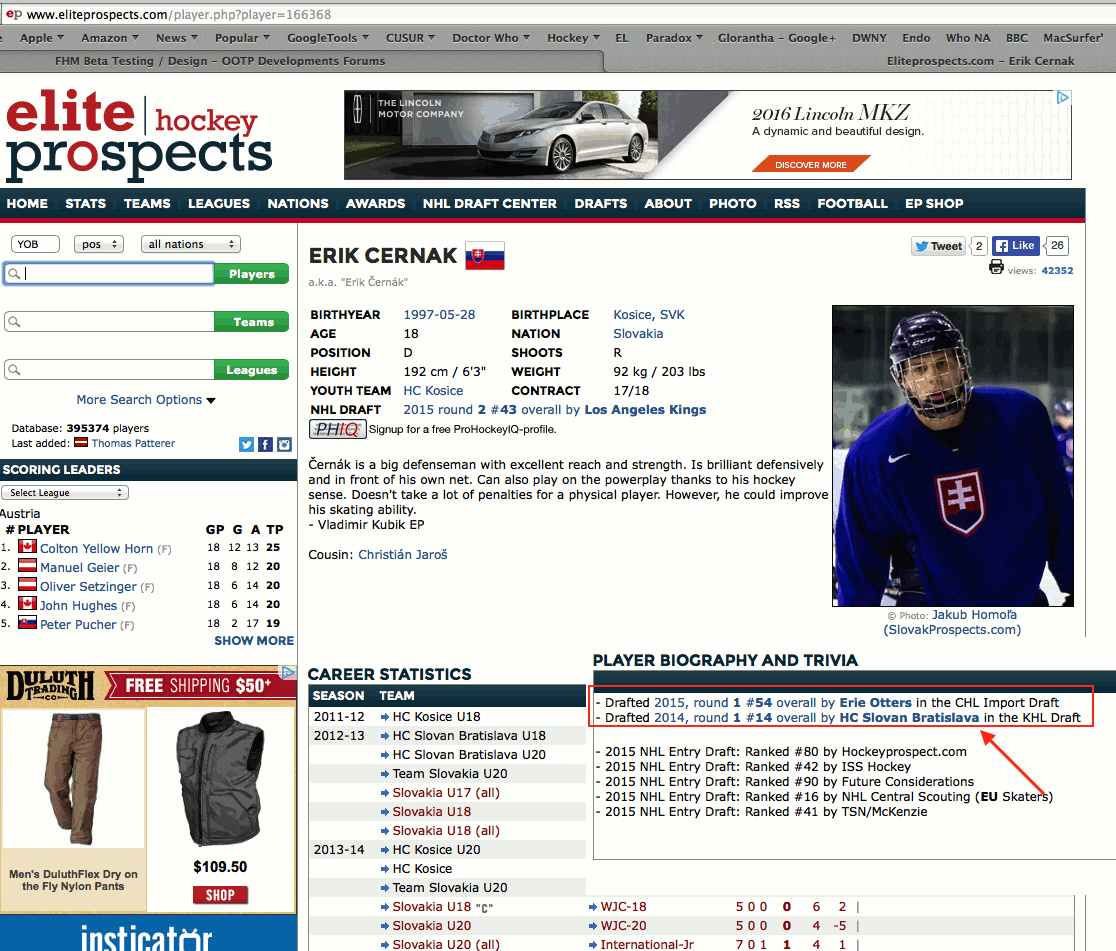Image resolution: width=1116 pixels, height=951 pixels.
Task: Open the Jakub Homoľa photo credit link
Action: coord(974,615)
